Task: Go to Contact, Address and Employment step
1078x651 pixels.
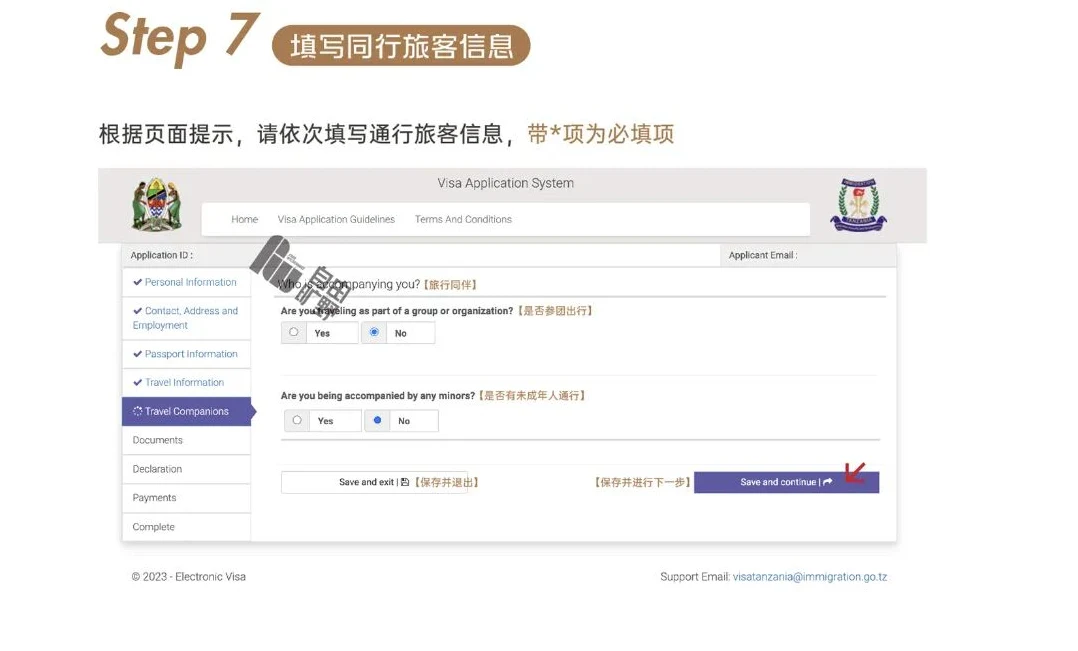Action: click(x=186, y=318)
